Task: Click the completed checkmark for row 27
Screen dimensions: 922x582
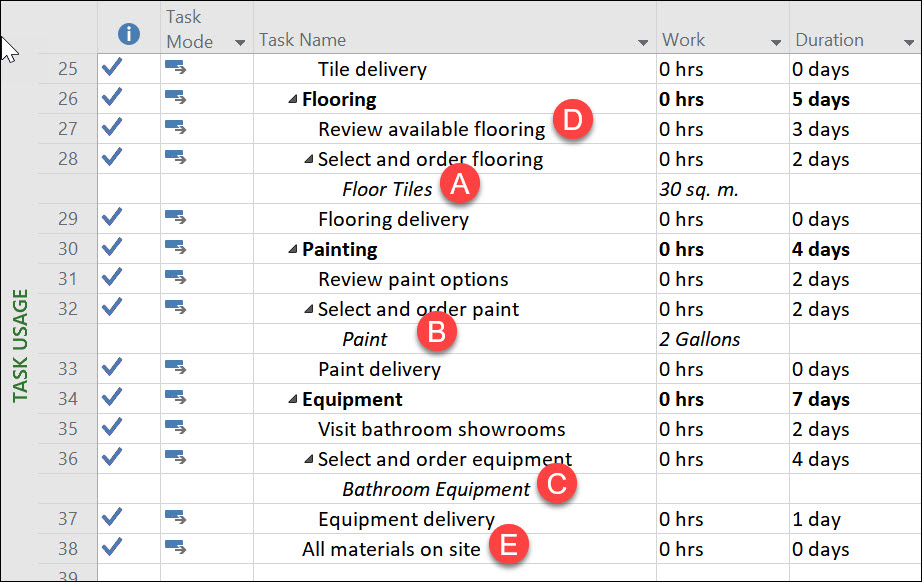Action: [112, 127]
